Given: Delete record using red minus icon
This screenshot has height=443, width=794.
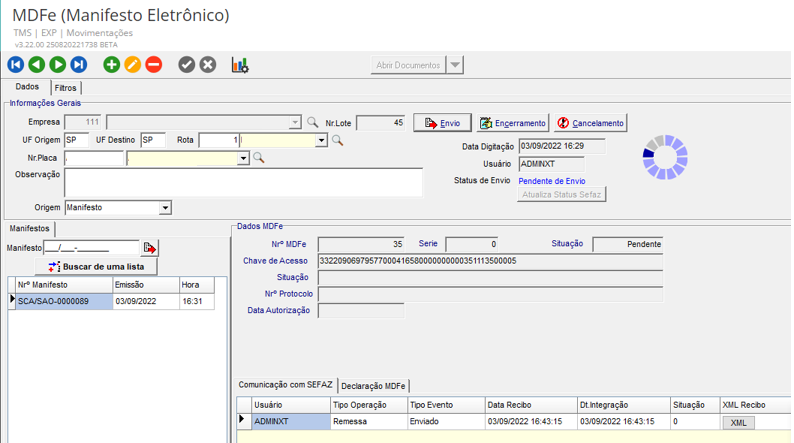Looking at the screenshot, I should pyautogui.click(x=153, y=65).
